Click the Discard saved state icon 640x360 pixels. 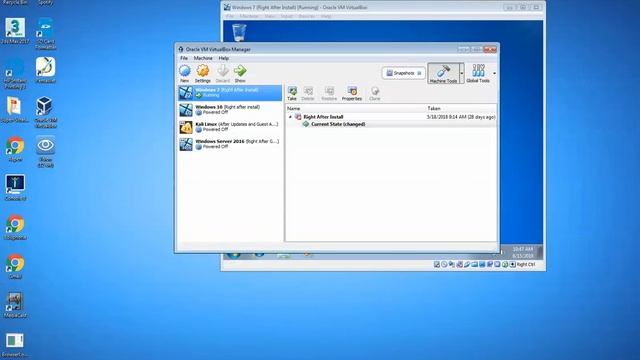coord(222,71)
